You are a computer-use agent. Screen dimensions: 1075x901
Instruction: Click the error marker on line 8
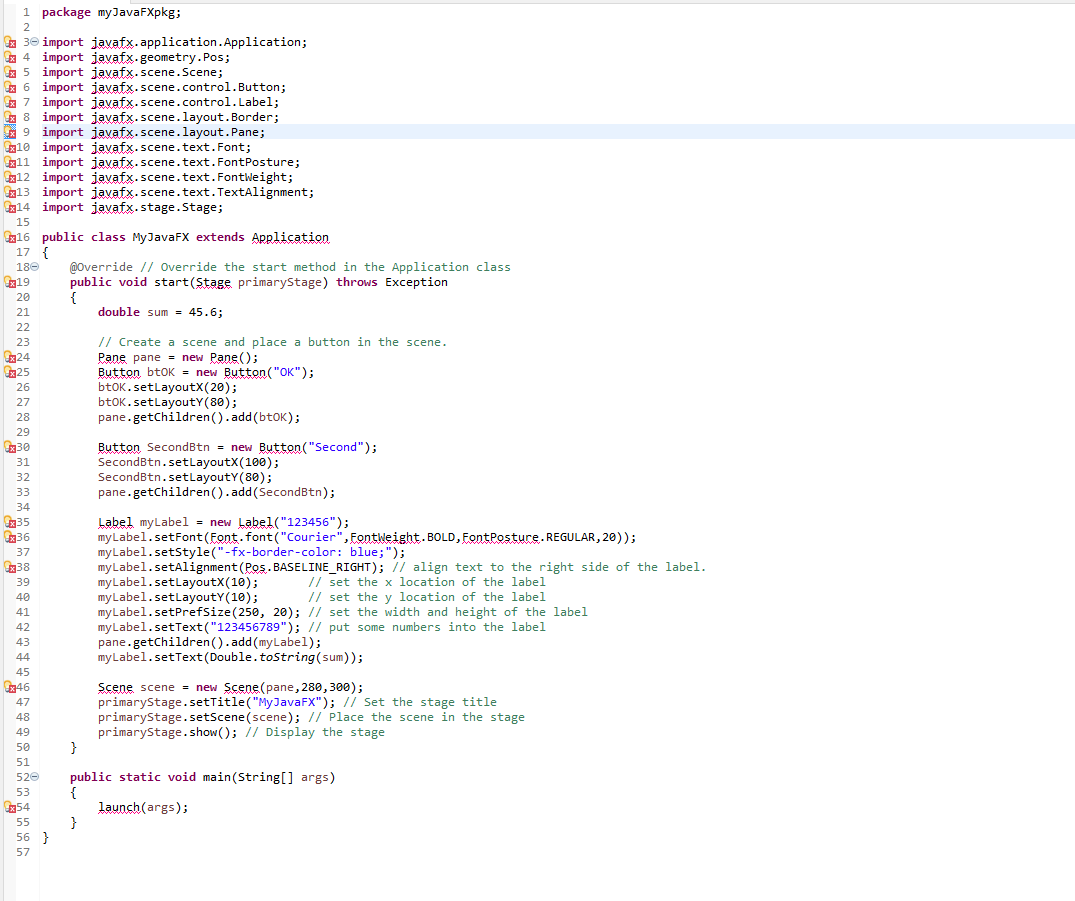pos(10,117)
